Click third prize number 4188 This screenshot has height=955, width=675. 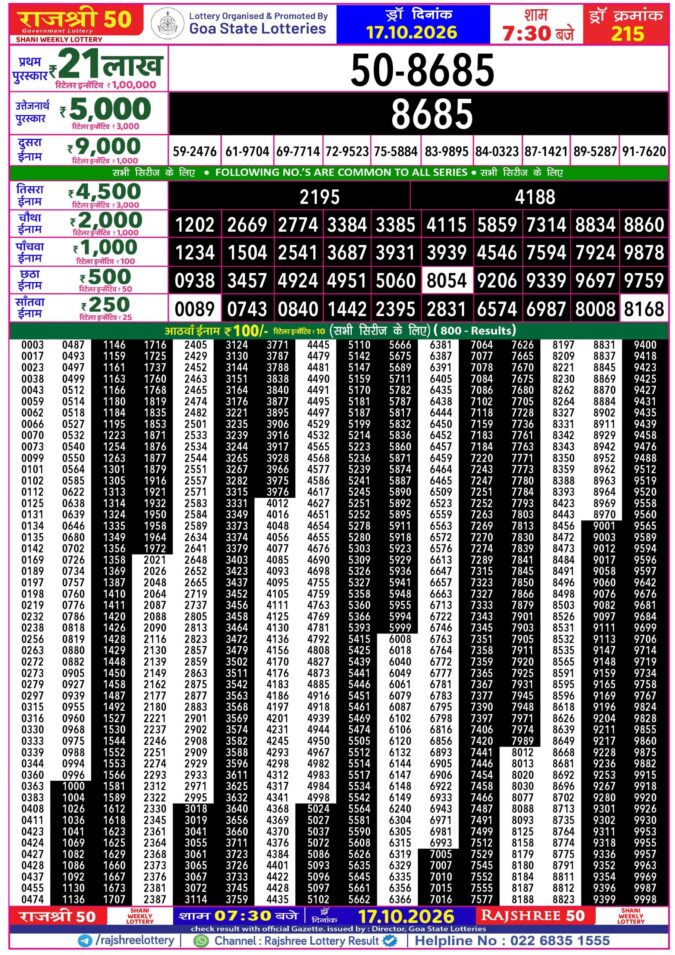point(535,197)
